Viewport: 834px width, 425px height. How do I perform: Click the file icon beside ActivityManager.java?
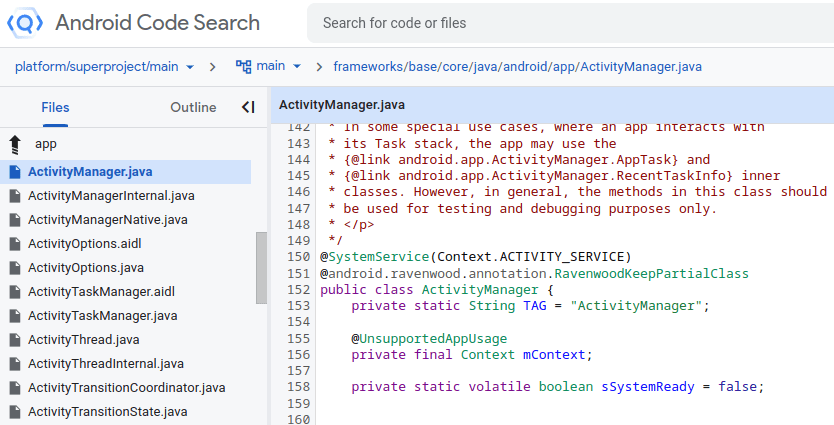click(x=15, y=172)
